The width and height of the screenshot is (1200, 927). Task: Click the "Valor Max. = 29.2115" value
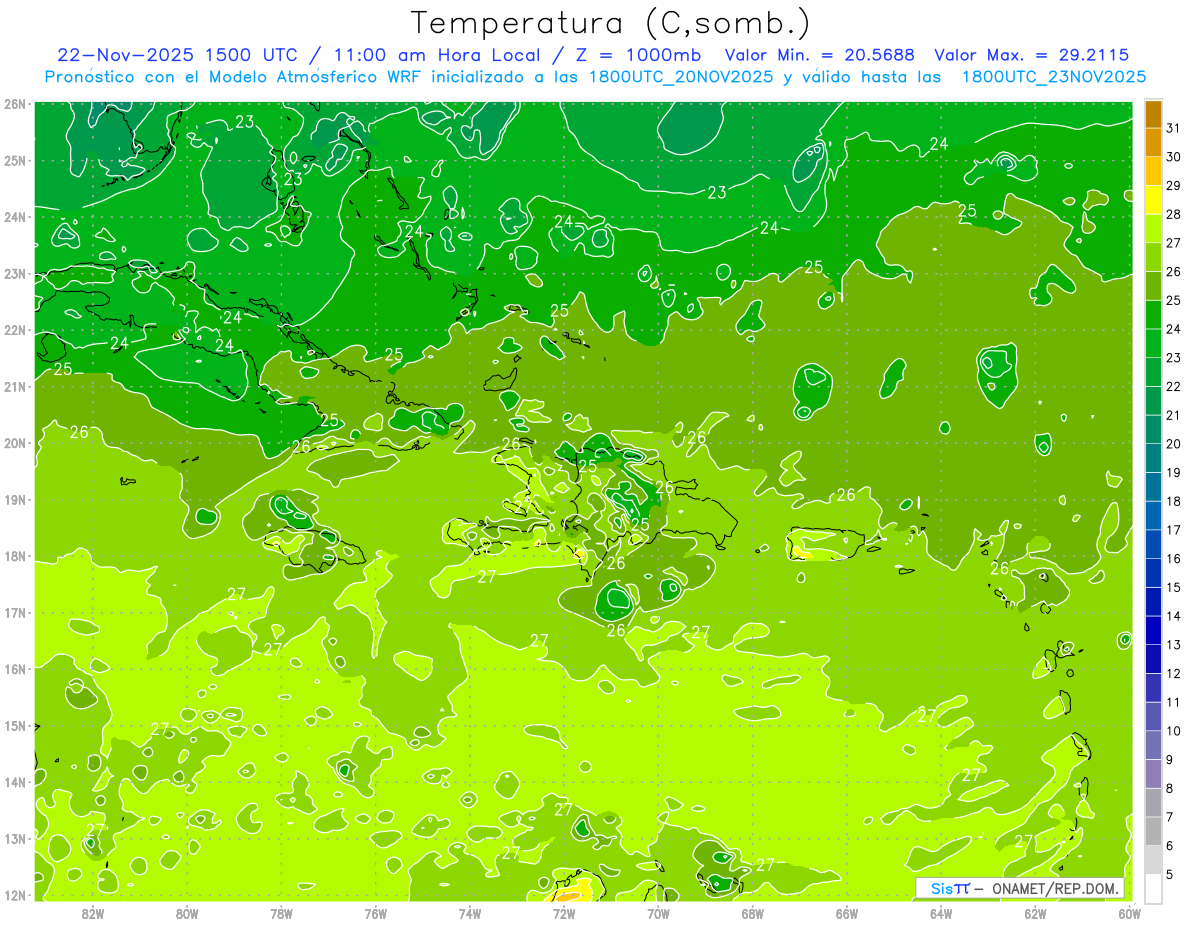[1032, 55]
